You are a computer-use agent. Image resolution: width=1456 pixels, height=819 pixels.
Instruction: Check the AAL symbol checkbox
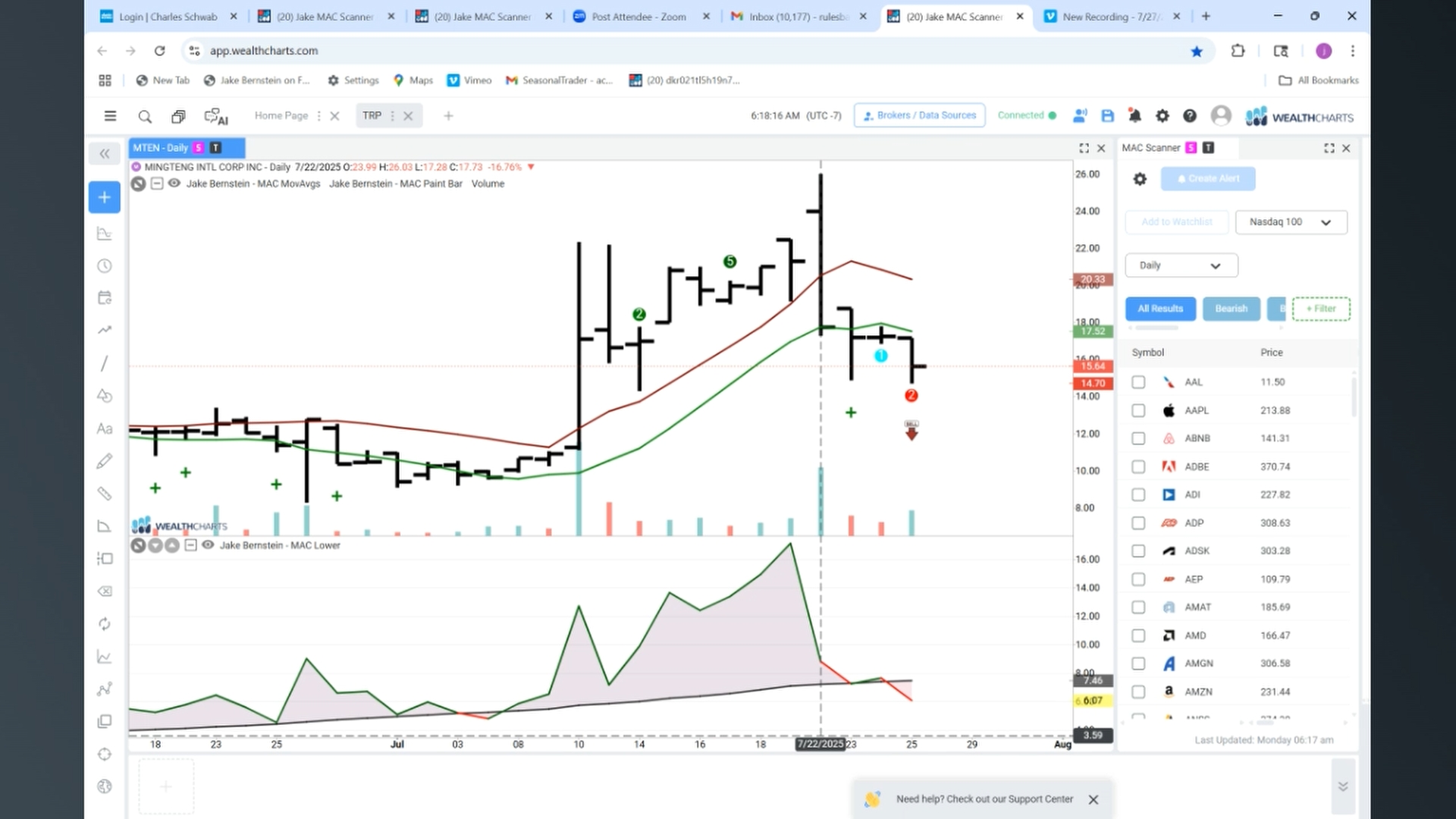pyautogui.click(x=1138, y=382)
